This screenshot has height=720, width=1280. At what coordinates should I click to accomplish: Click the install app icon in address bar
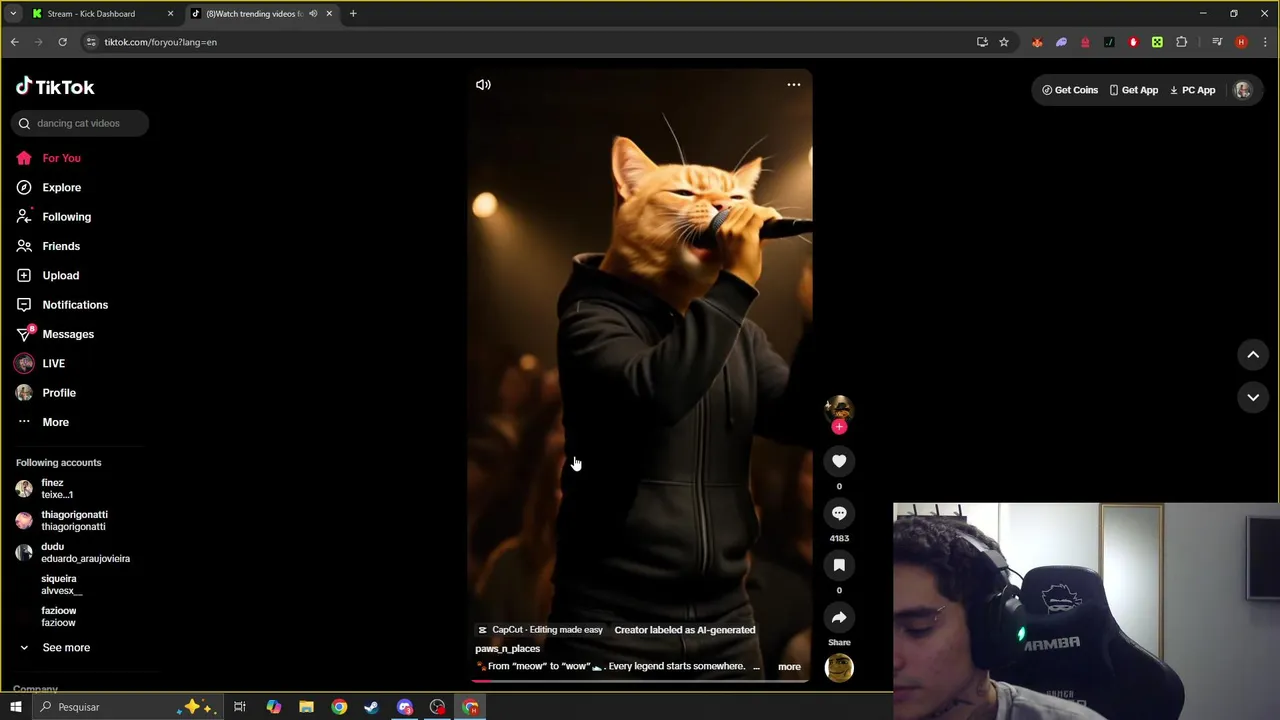coord(982,42)
